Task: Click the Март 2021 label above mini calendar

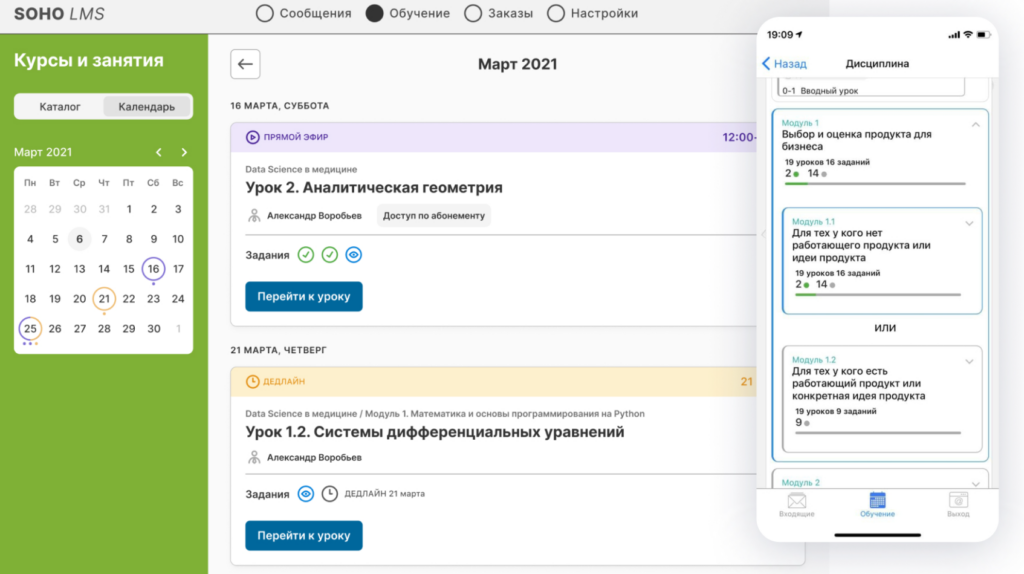Action: coord(43,152)
